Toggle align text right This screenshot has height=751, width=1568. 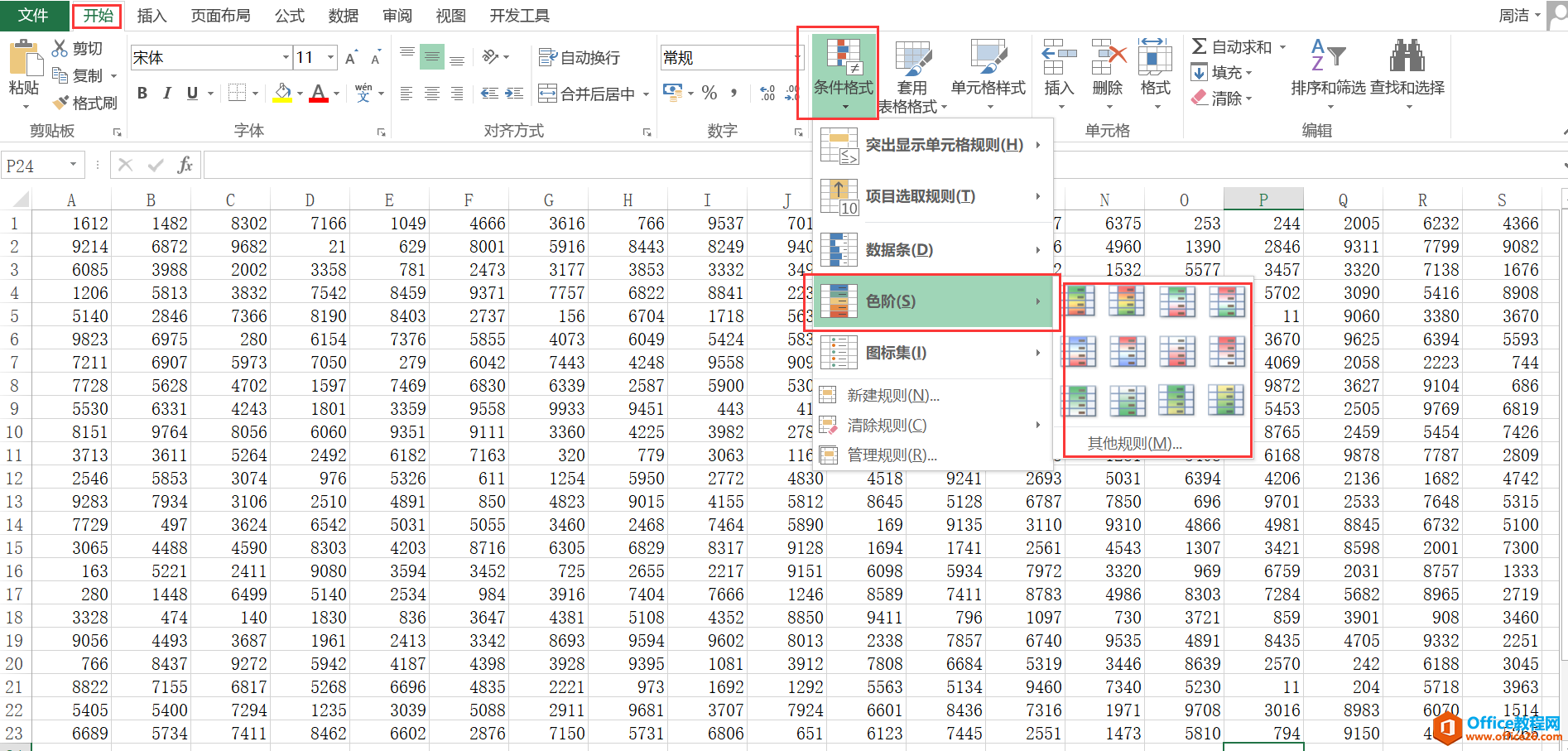click(457, 94)
